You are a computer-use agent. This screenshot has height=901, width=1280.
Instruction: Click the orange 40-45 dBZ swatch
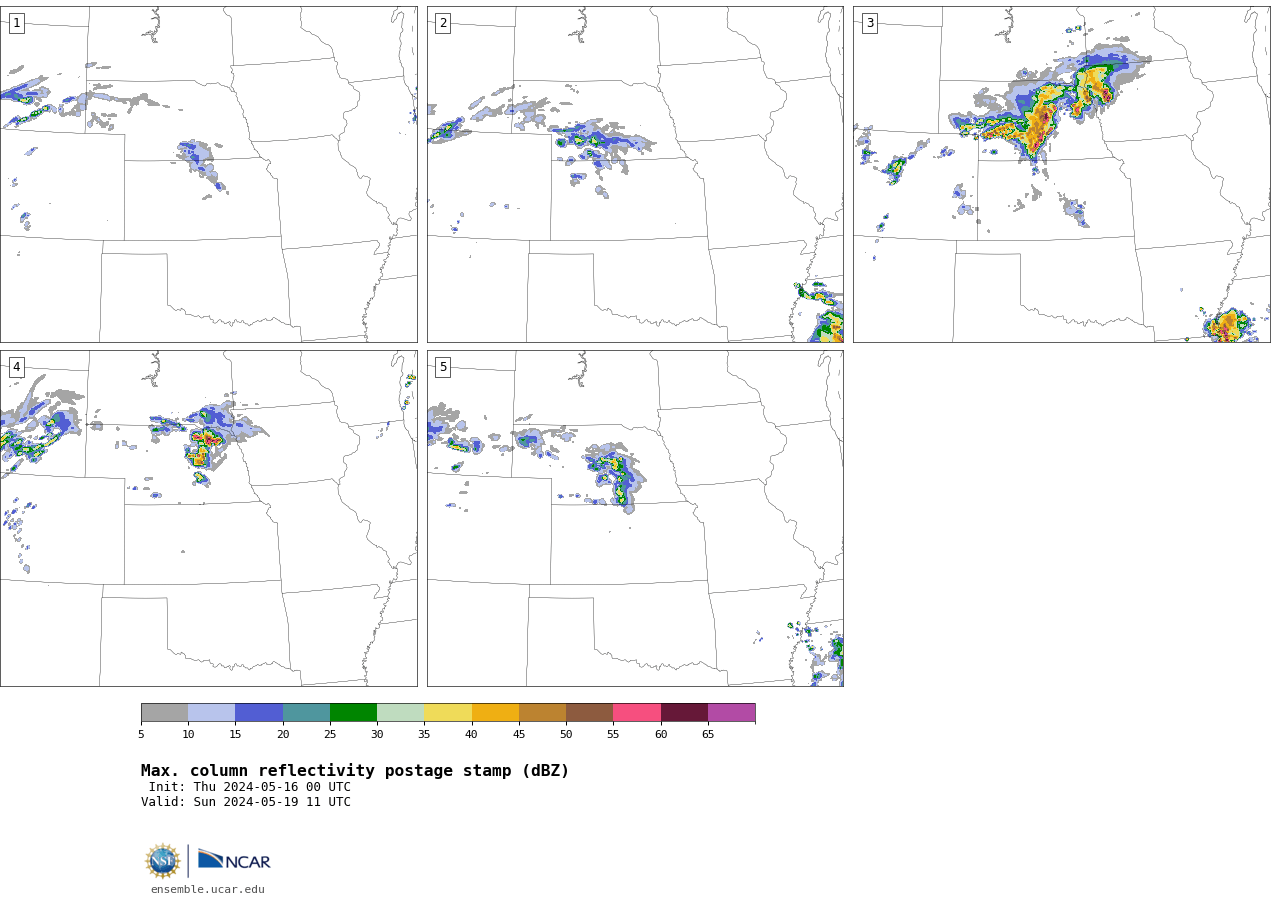click(x=495, y=712)
